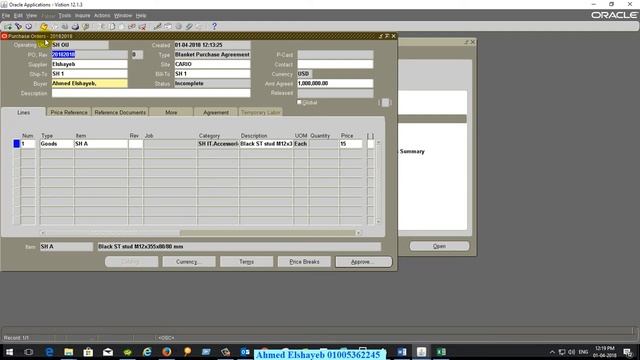Click the lines vertical scrollbar down arrow
Image resolution: width=640 pixels, height=360 pixels.
[379, 221]
